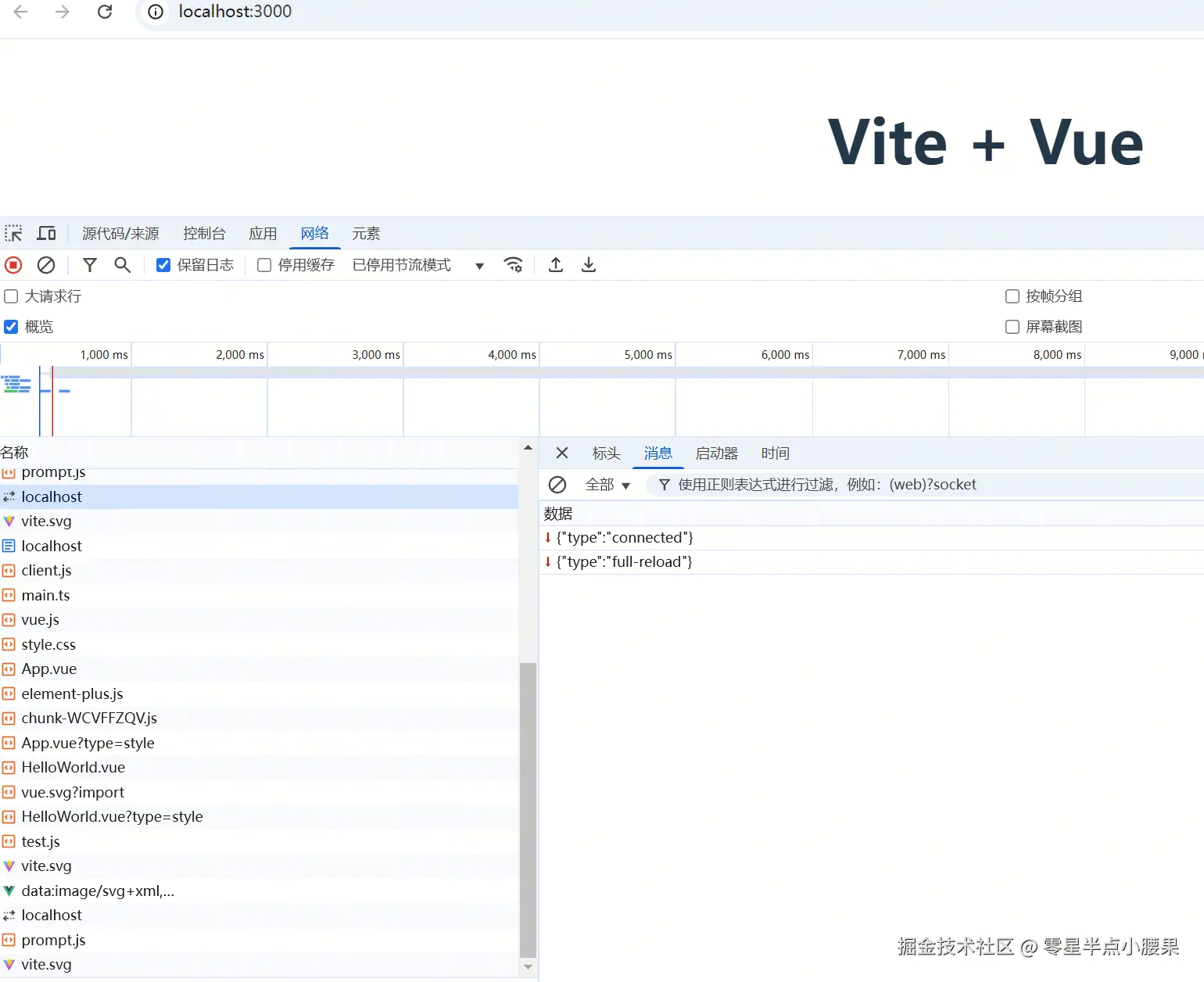Select the App.vue request
The width and height of the screenshot is (1204, 982).
[259, 669]
